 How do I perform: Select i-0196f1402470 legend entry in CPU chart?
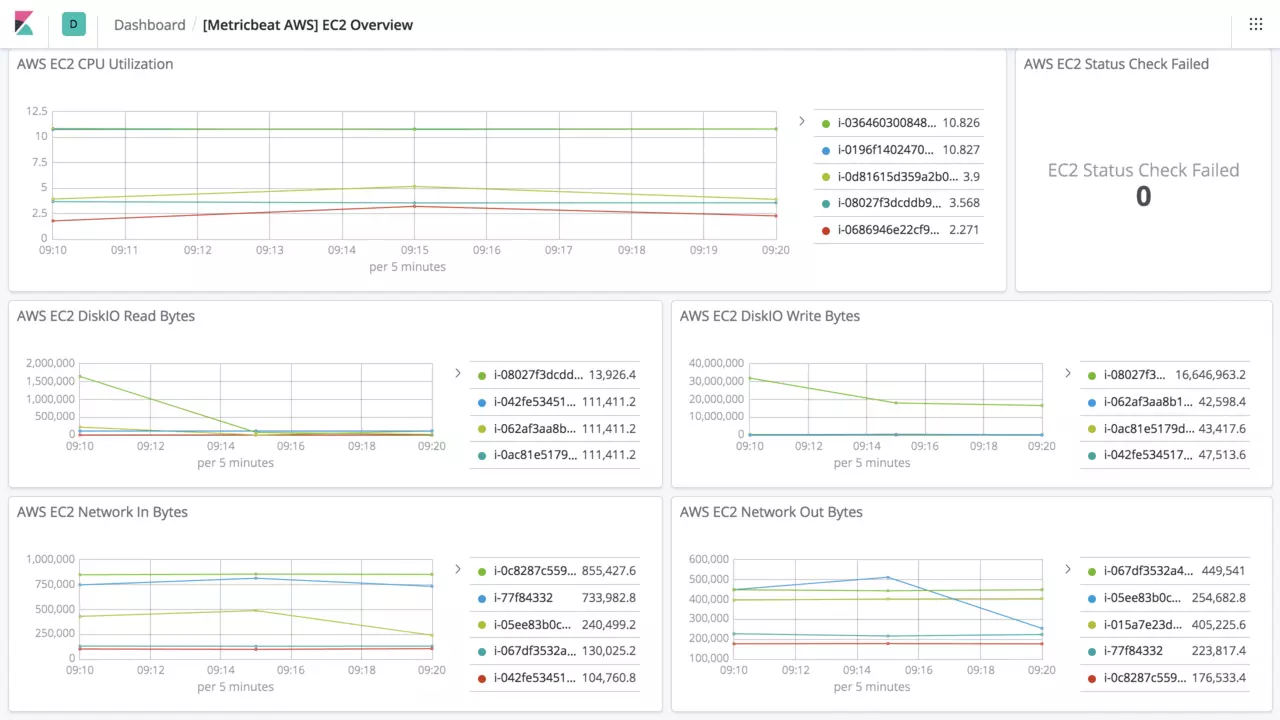886,150
